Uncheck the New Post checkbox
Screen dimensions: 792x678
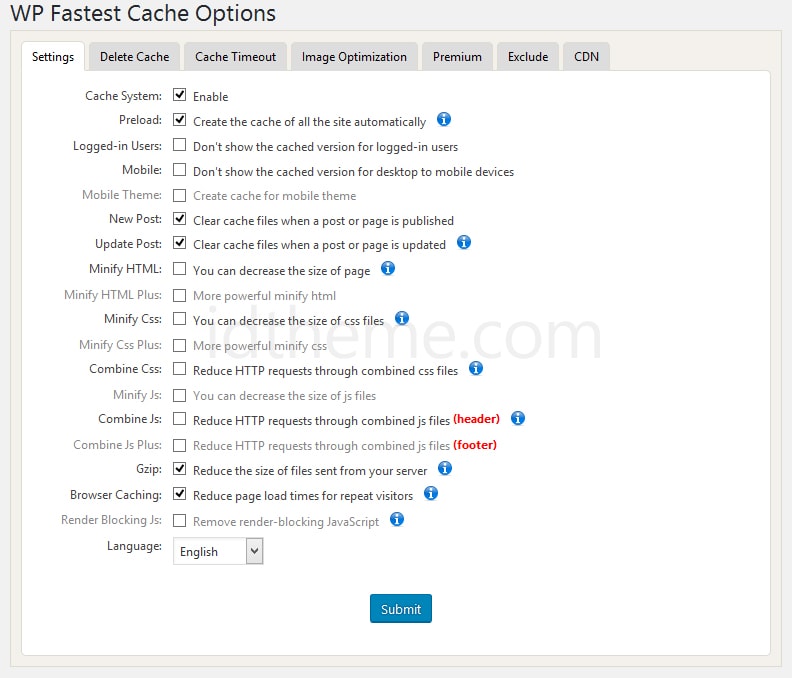coord(179,219)
